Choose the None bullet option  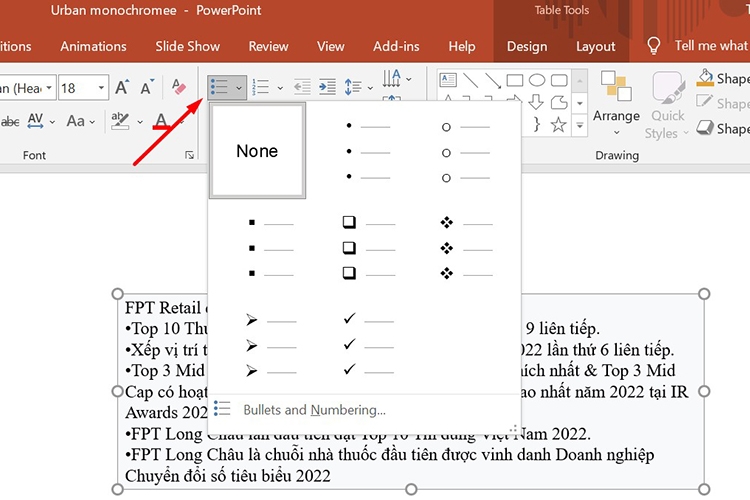click(257, 151)
